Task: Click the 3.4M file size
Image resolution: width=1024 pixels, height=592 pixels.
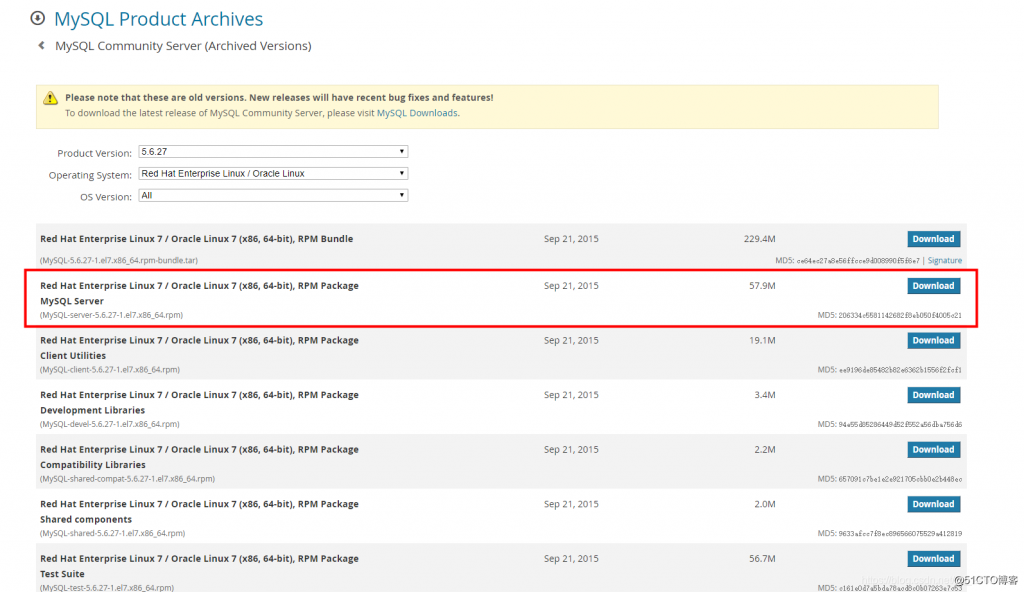Action: coord(765,395)
